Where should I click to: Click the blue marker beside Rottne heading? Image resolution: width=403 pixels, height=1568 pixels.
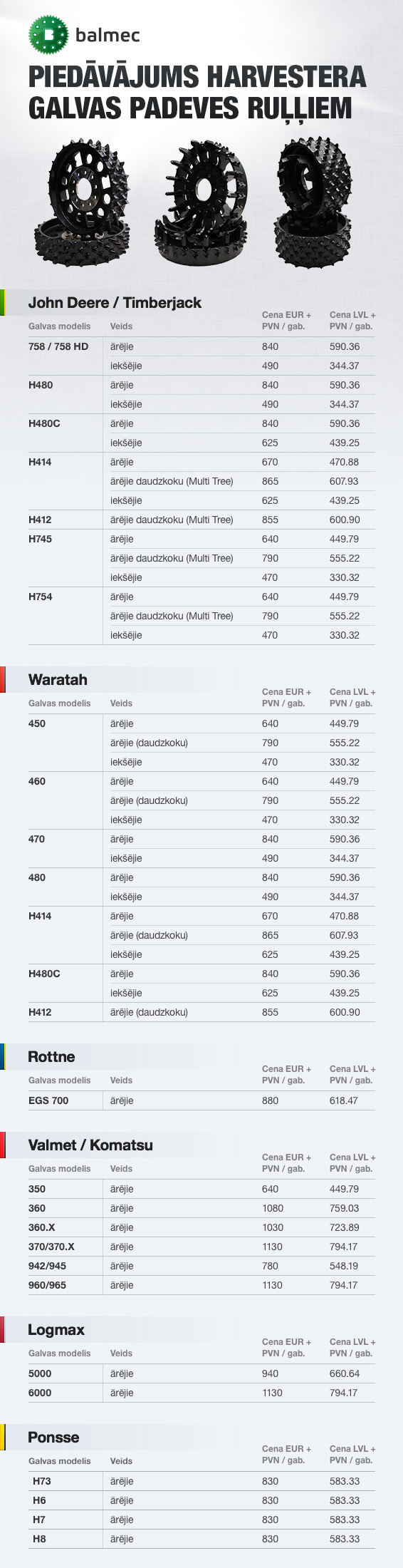(x=3, y=1057)
